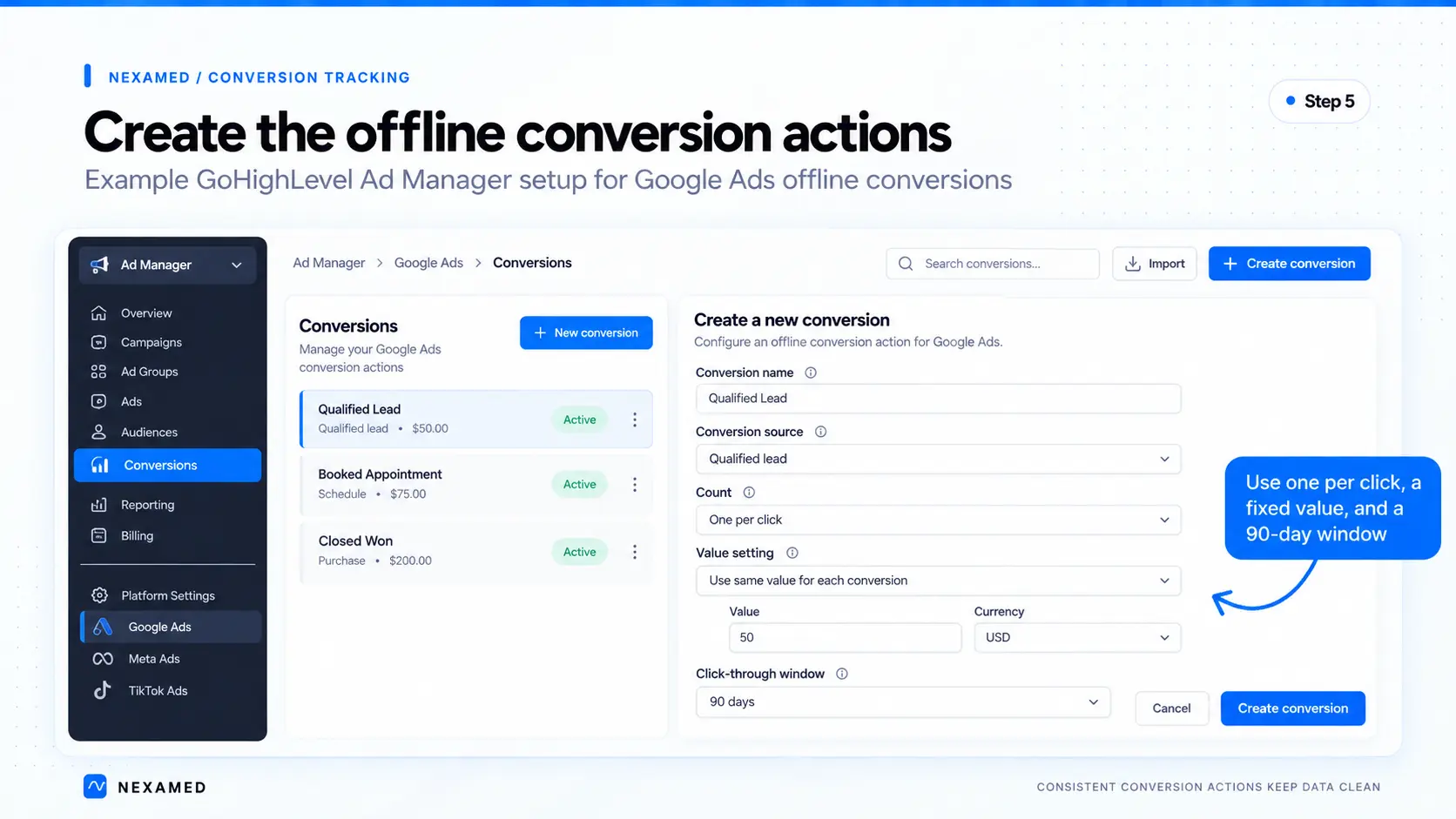Click the Active badge on Qualified Lead
1456x819 pixels.
click(579, 420)
